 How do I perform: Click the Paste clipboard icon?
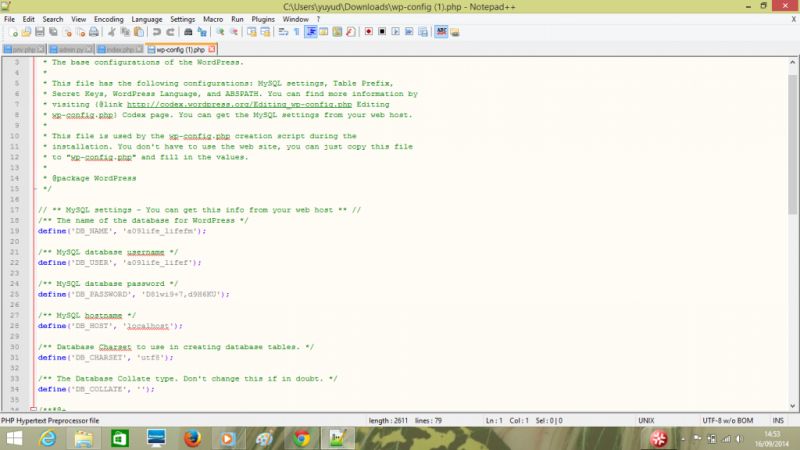138,32
